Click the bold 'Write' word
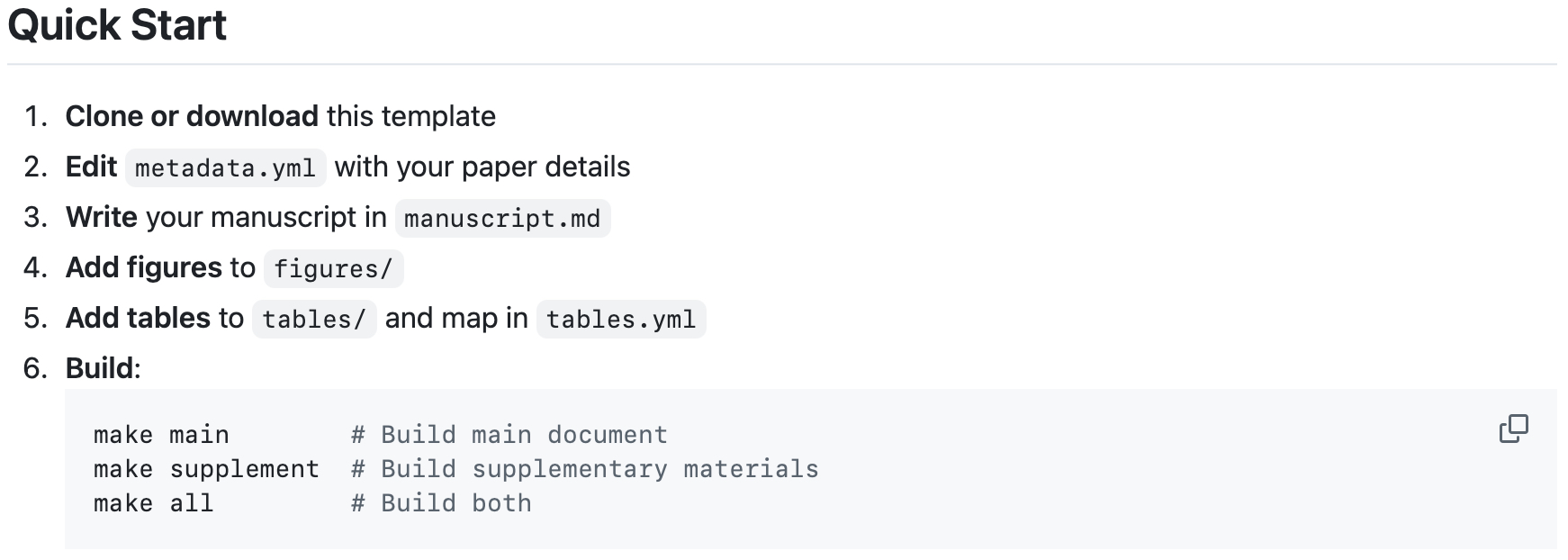Image resolution: width=1568 pixels, height=560 pixels. [x=101, y=217]
